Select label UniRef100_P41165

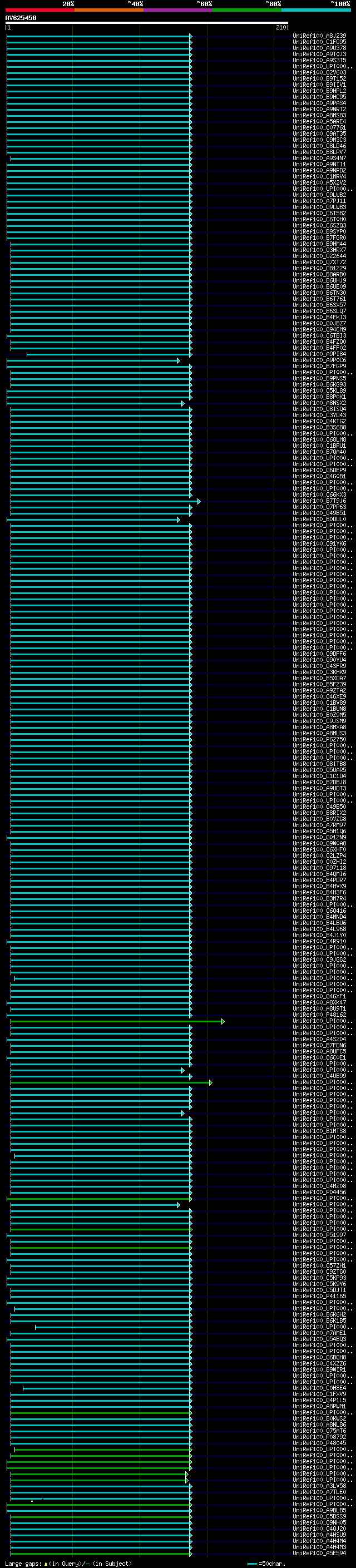(319, 1297)
